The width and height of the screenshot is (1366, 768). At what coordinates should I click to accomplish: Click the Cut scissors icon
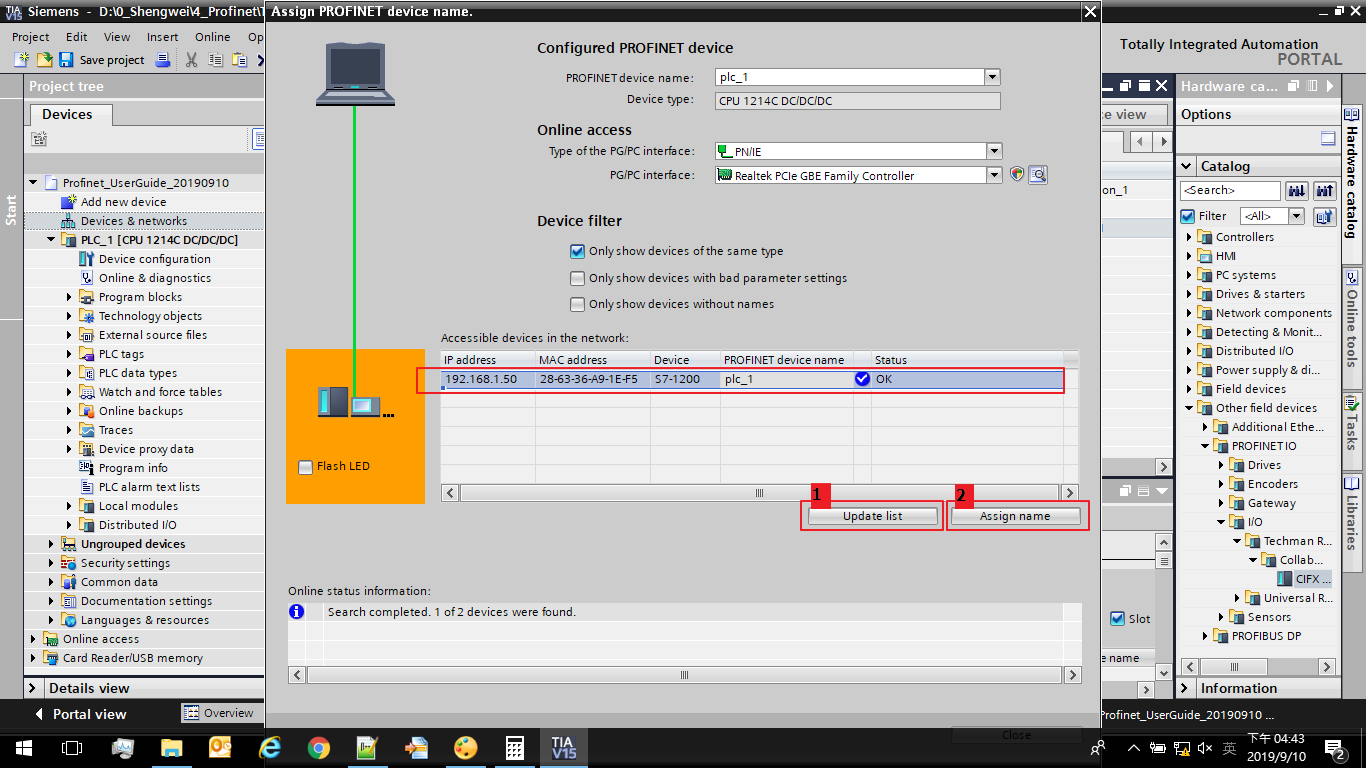point(192,60)
